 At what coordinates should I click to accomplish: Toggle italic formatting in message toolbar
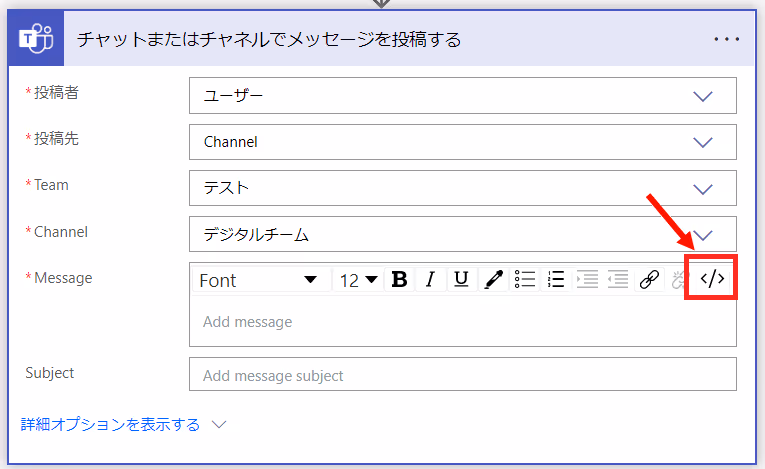tap(430, 280)
